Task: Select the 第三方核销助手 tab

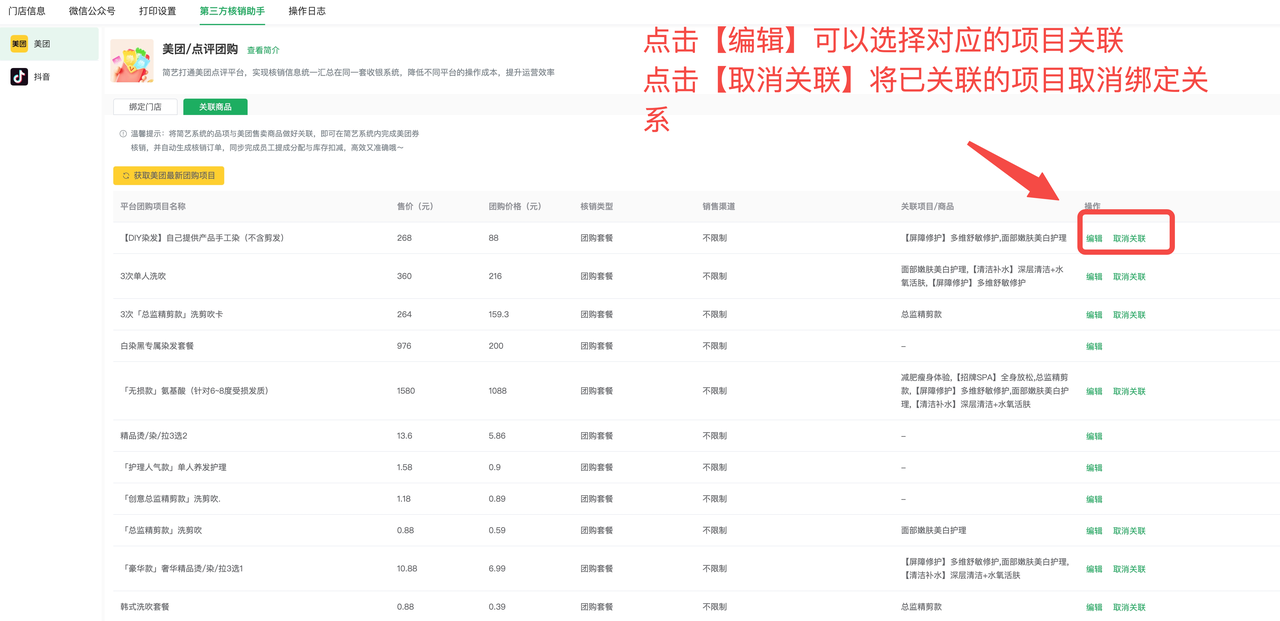Action: pyautogui.click(x=232, y=11)
